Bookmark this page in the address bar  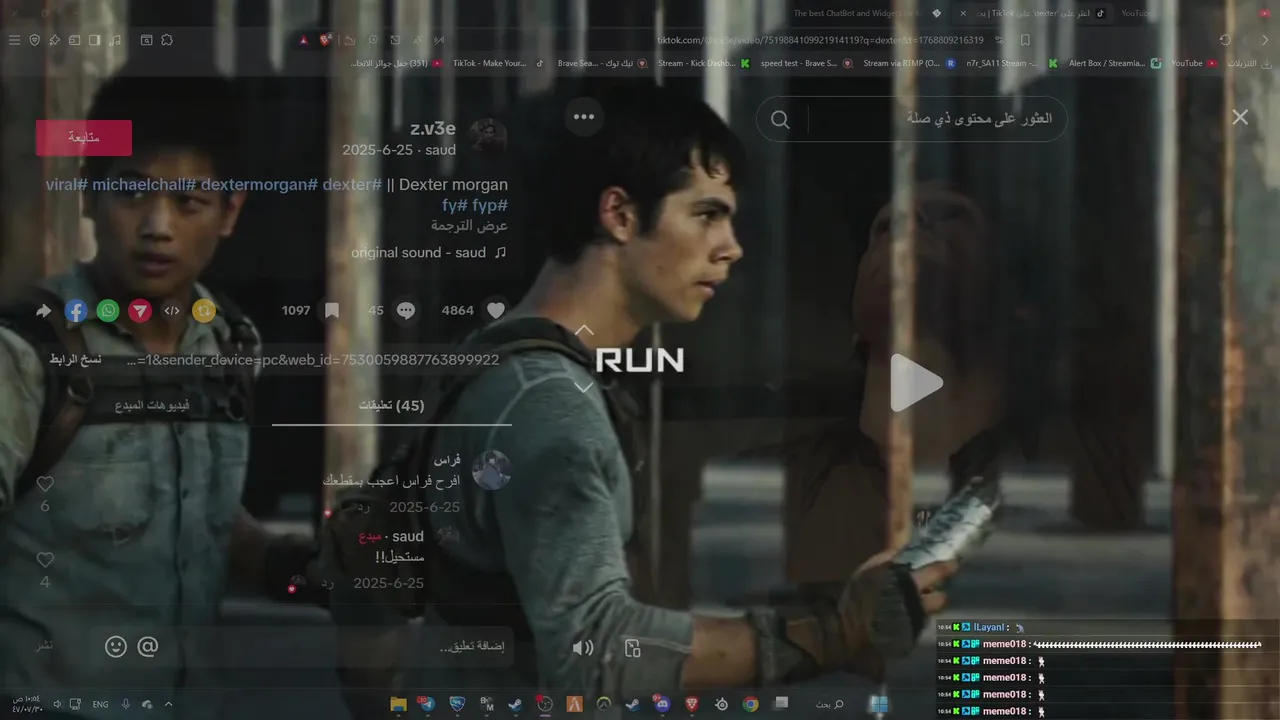point(1025,40)
